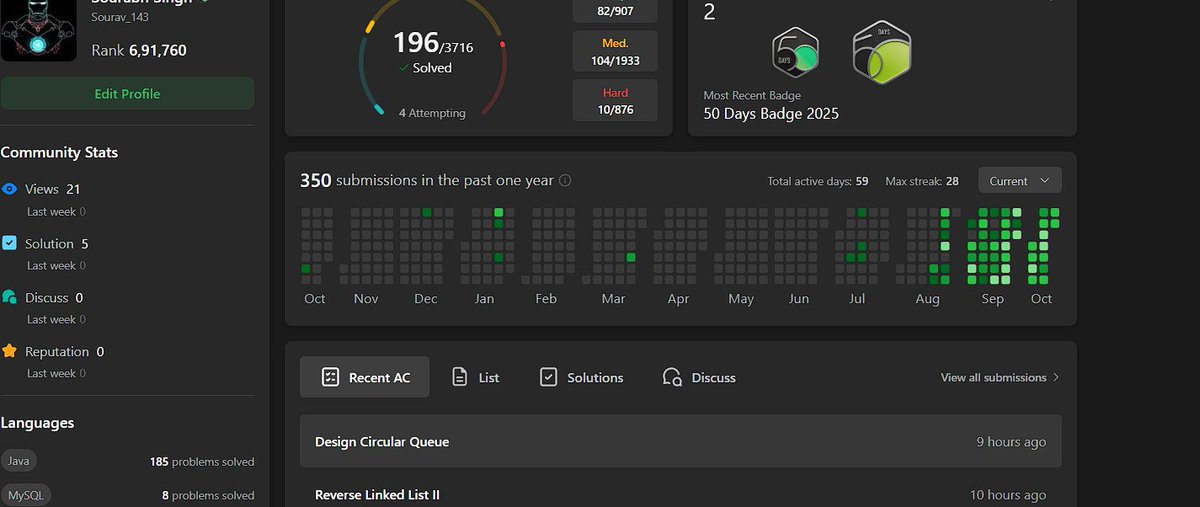Click the Hard 10/876 difficulty box
The image size is (1200, 507).
pos(615,101)
